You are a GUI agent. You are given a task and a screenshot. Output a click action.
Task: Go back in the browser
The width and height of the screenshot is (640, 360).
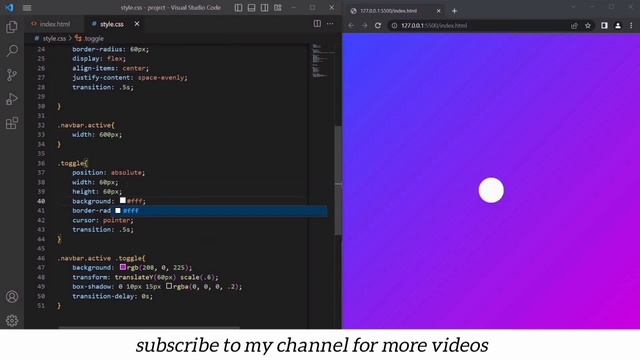(351, 25)
